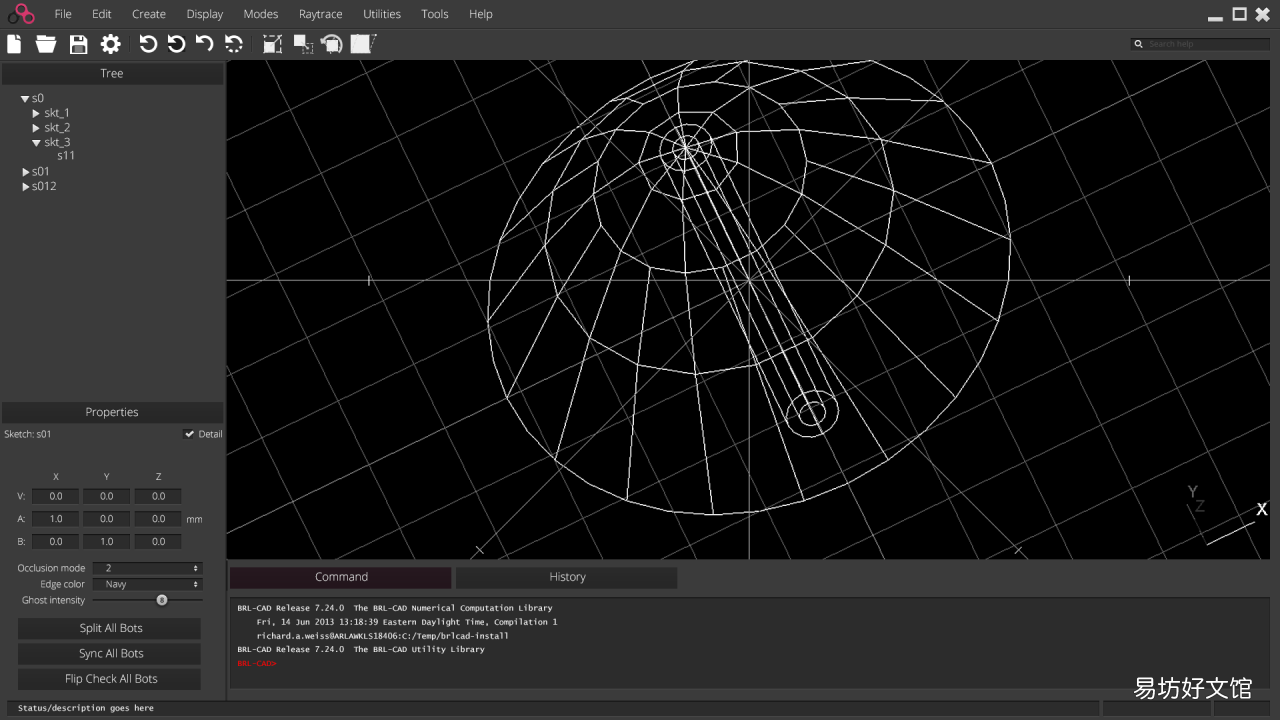The image size is (1280, 720).
Task: Select the s012 label in the tree
Action: [44, 186]
